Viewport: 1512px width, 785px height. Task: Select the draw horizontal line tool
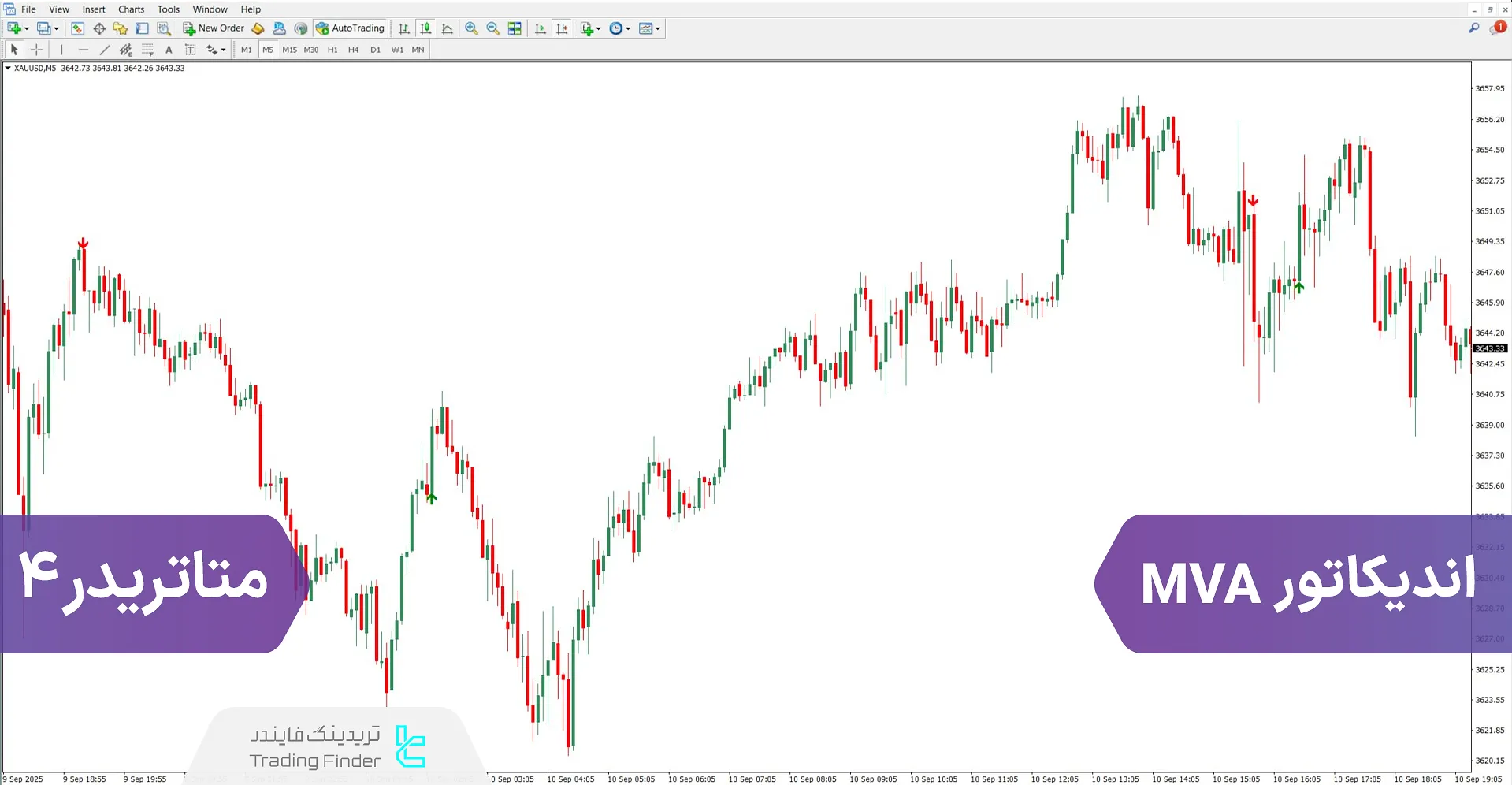(x=83, y=50)
